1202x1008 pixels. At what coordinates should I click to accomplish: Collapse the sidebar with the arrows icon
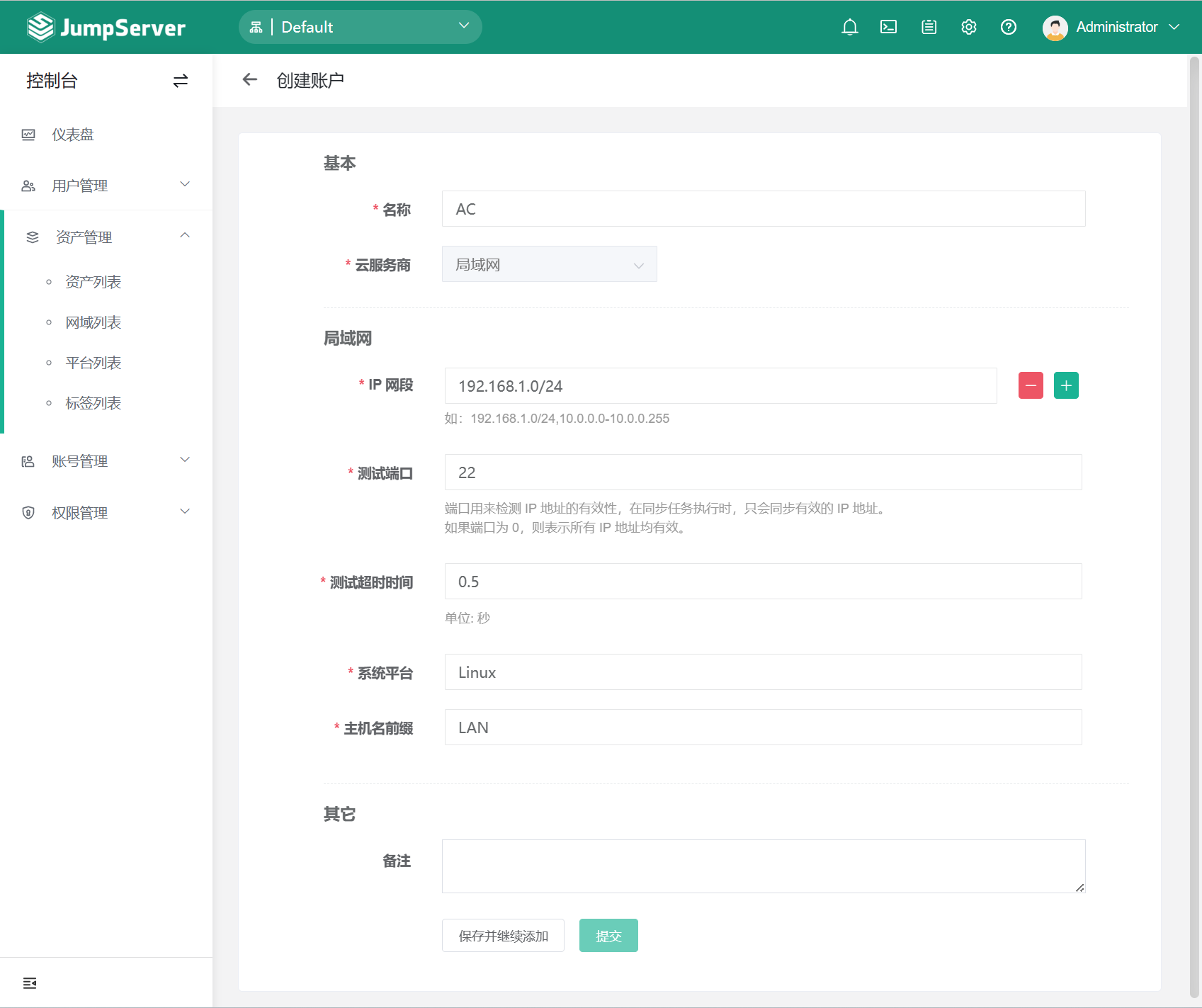click(x=181, y=81)
